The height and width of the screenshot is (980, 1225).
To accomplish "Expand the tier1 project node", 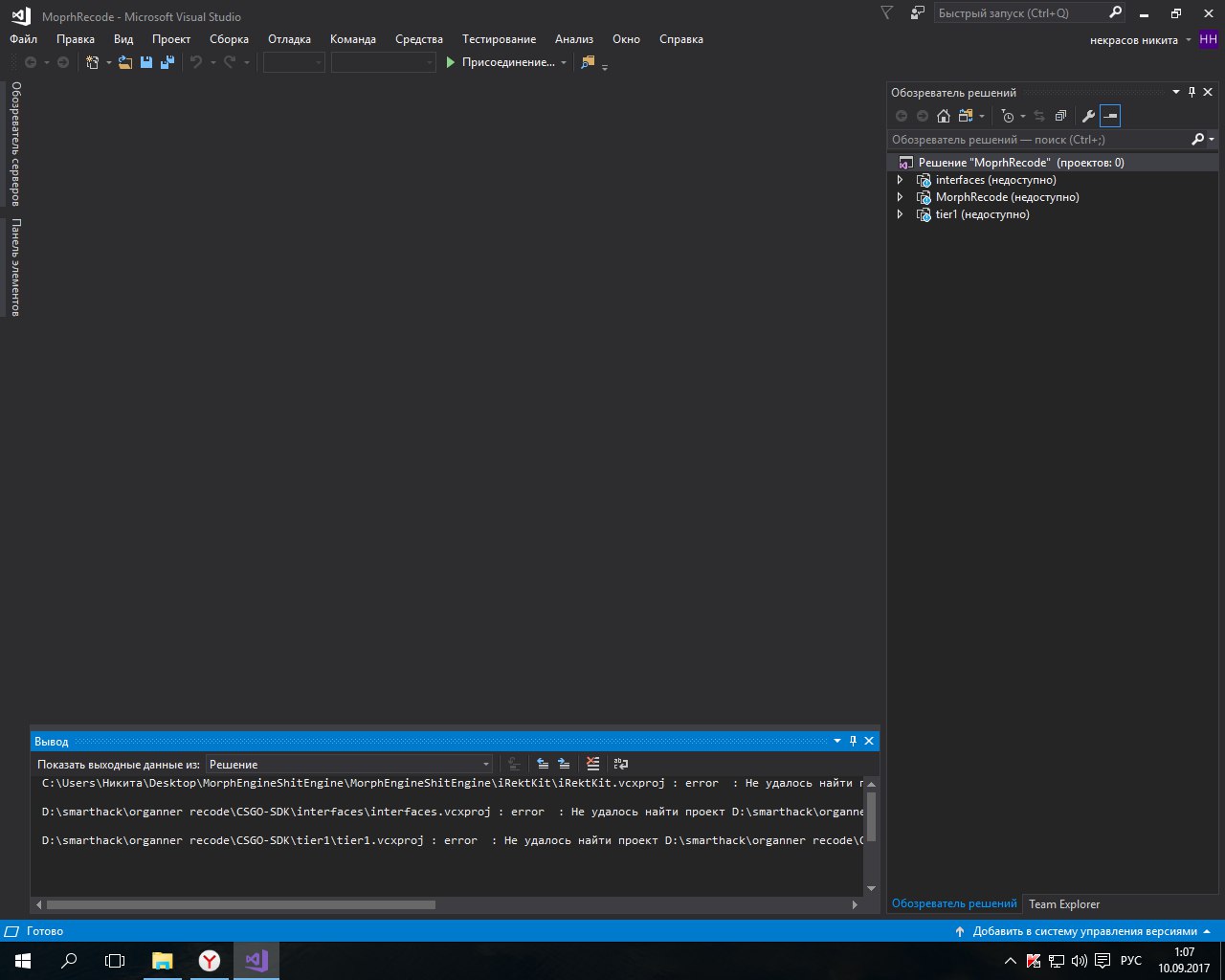I will point(900,214).
